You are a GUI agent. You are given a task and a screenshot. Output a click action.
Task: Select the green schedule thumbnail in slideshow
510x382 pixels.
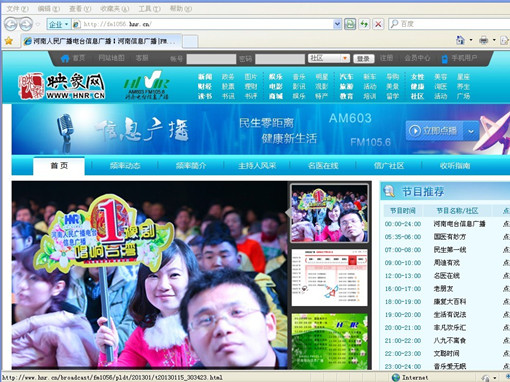pos(329,341)
